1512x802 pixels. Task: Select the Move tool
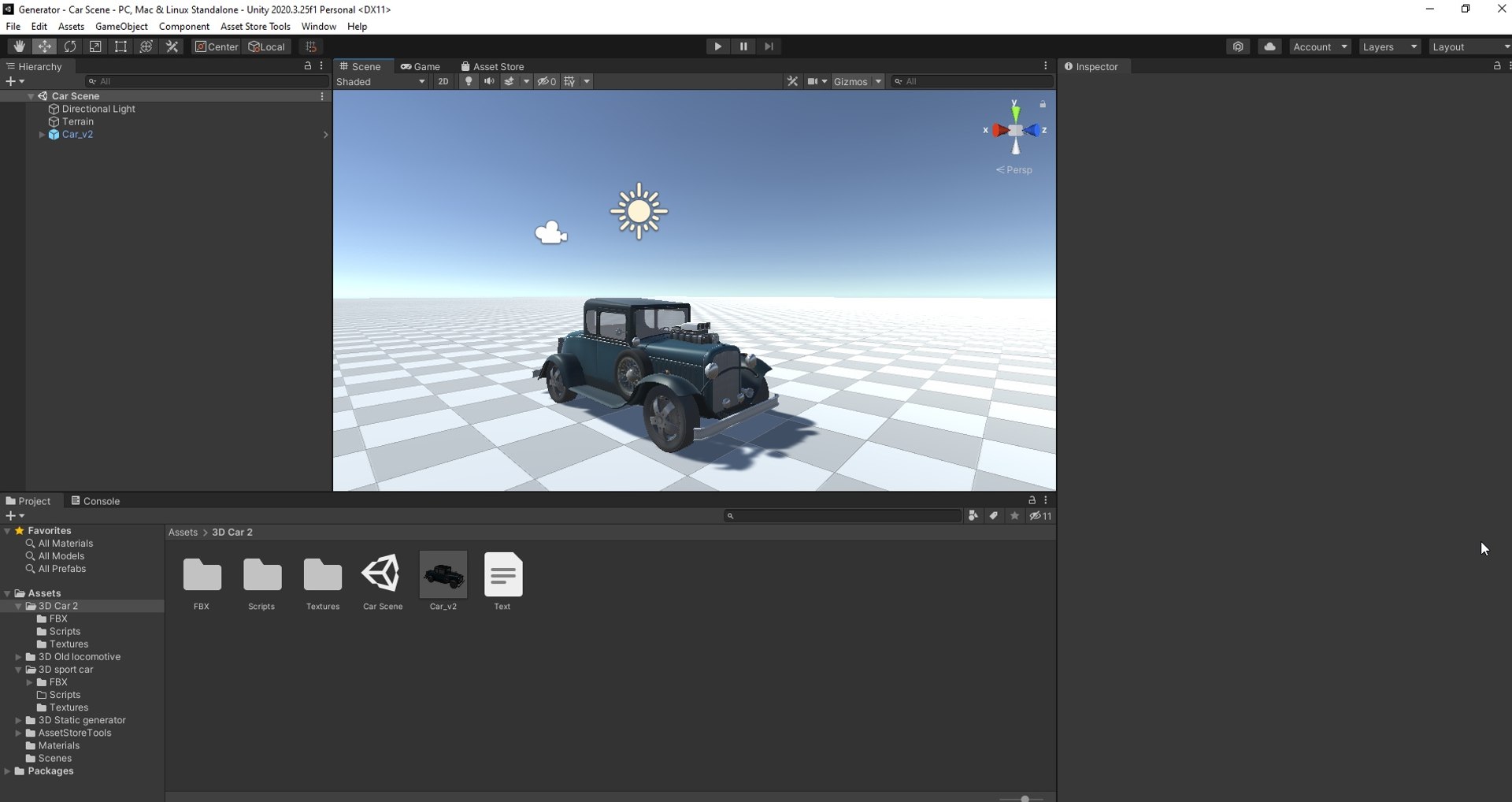point(44,46)
